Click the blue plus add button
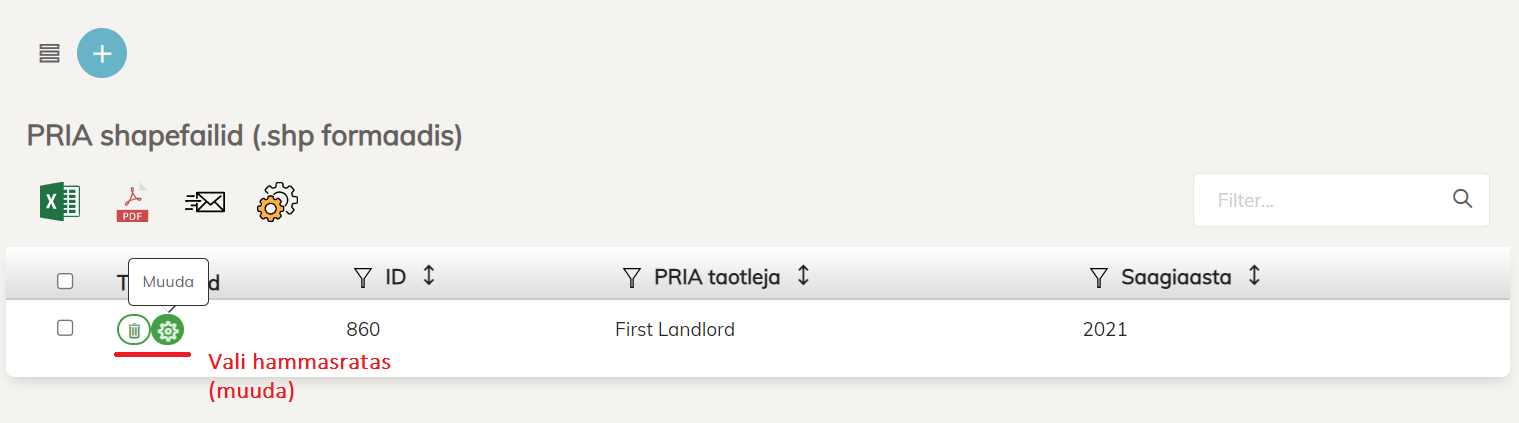The height and width of the screenshot is (423, 1519). pos(102,53)
